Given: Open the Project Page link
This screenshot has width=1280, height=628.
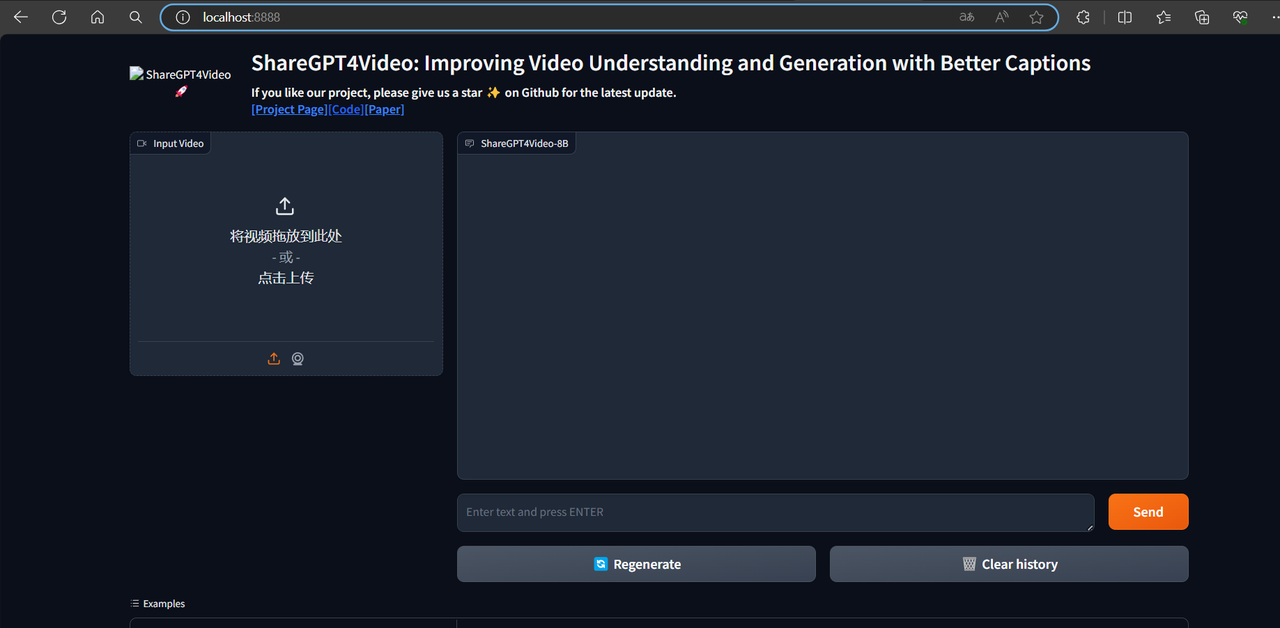Looking at the screenshot, I should click(x=289, y=109).
